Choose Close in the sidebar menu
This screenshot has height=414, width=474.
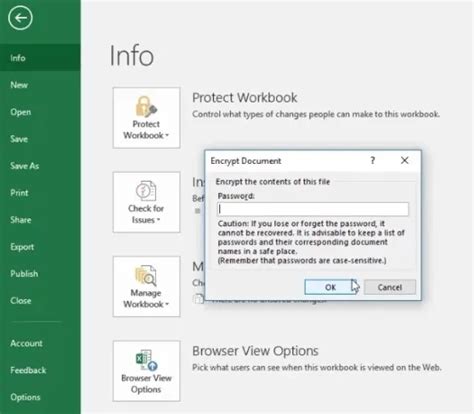(x=40, y=301)
